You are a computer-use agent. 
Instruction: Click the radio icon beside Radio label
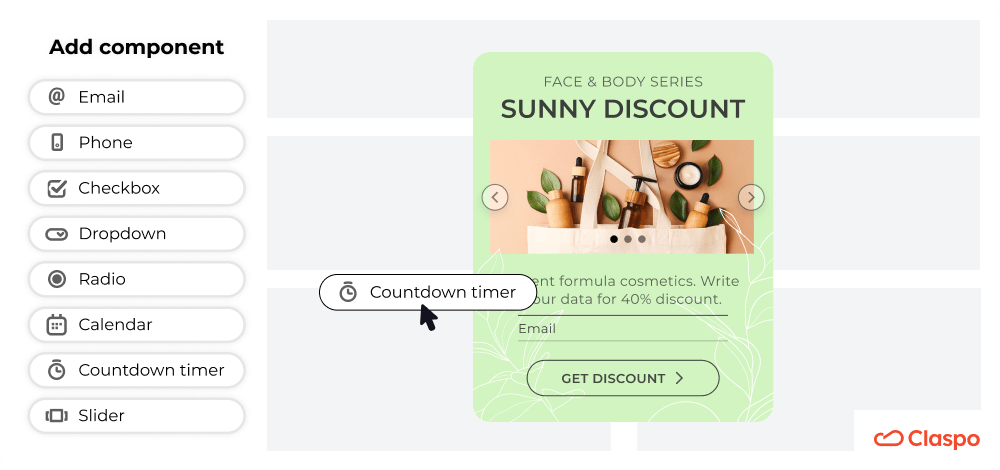click(x=57, y=279)
